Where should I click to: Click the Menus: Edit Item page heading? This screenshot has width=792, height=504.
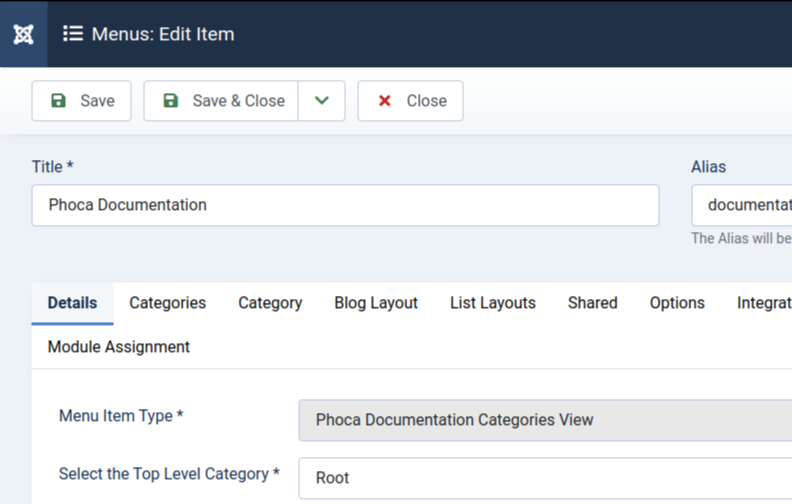click(163, 34)
